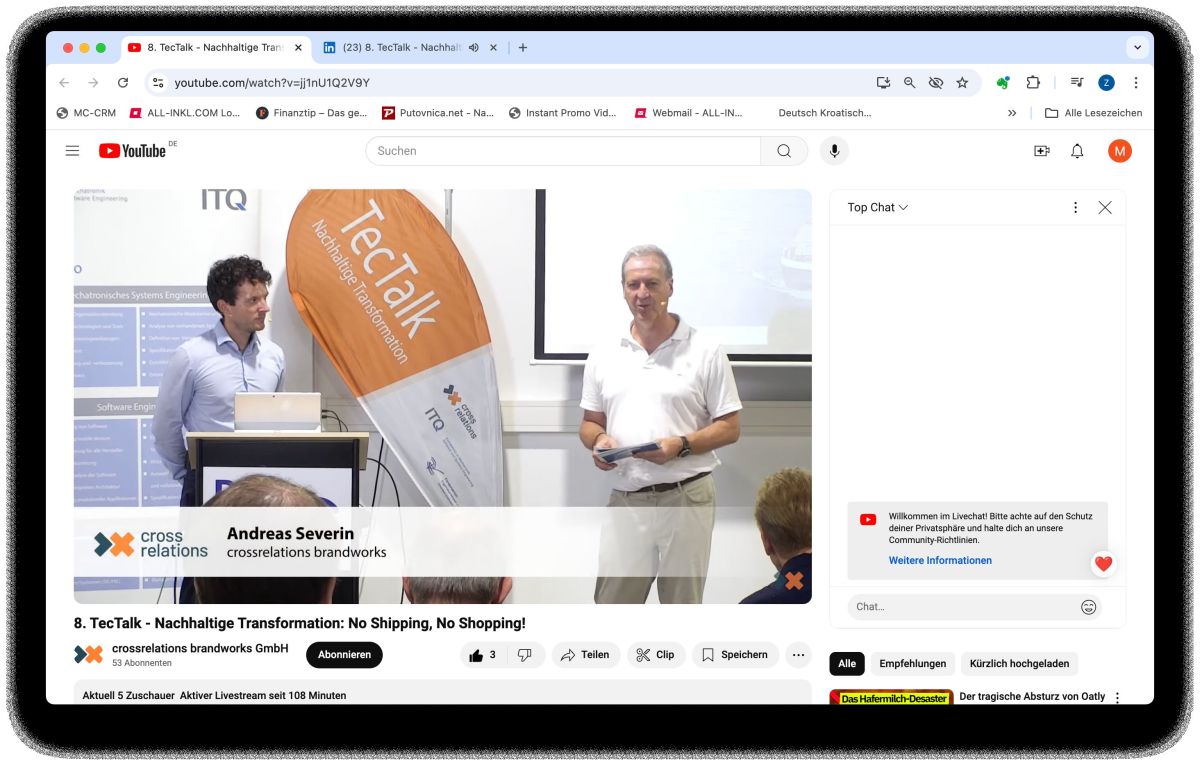Open the Create video icon

[1042, 151]
